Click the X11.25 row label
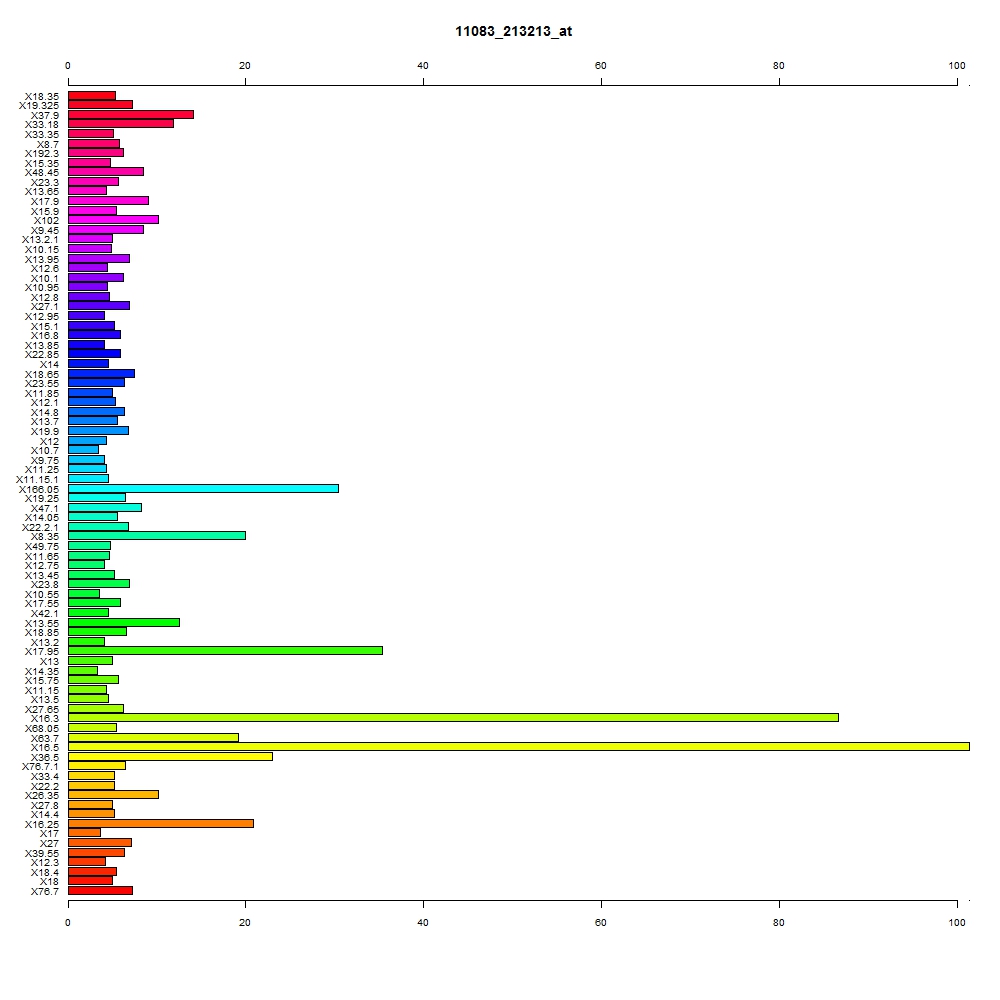 click(42, 469)
